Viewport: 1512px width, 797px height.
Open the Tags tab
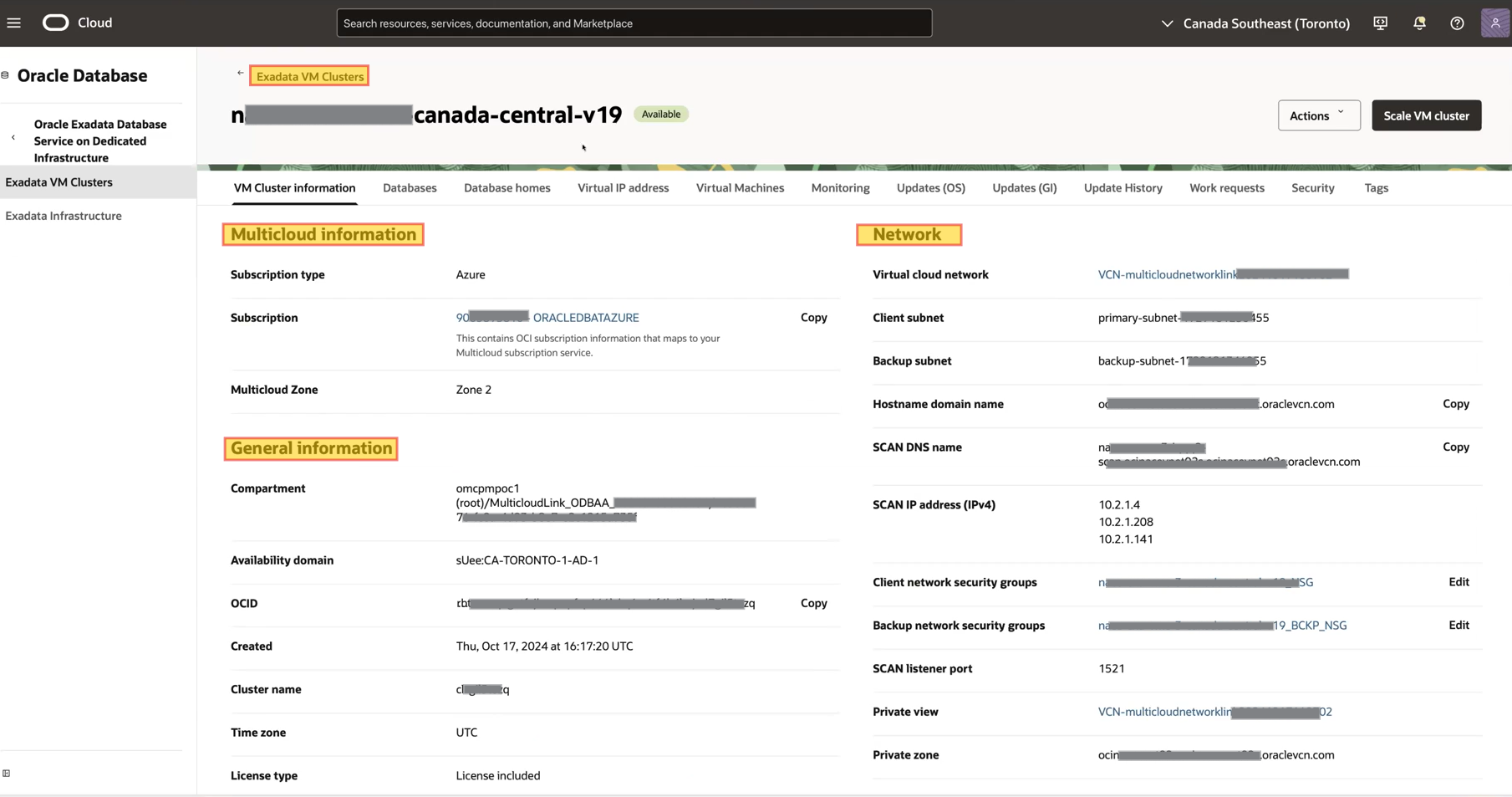pos(1377,188)
